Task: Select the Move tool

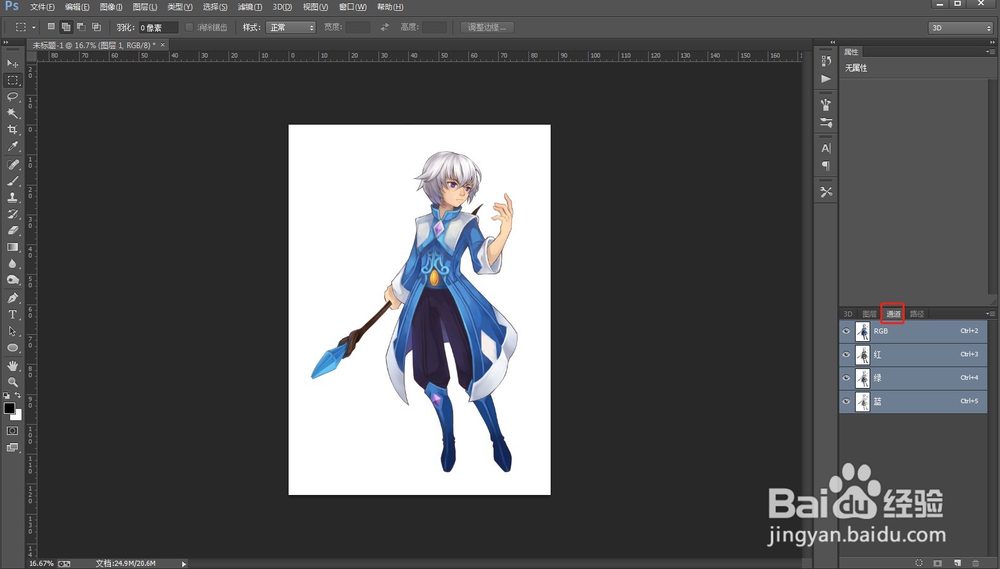Action: [12, 63]
